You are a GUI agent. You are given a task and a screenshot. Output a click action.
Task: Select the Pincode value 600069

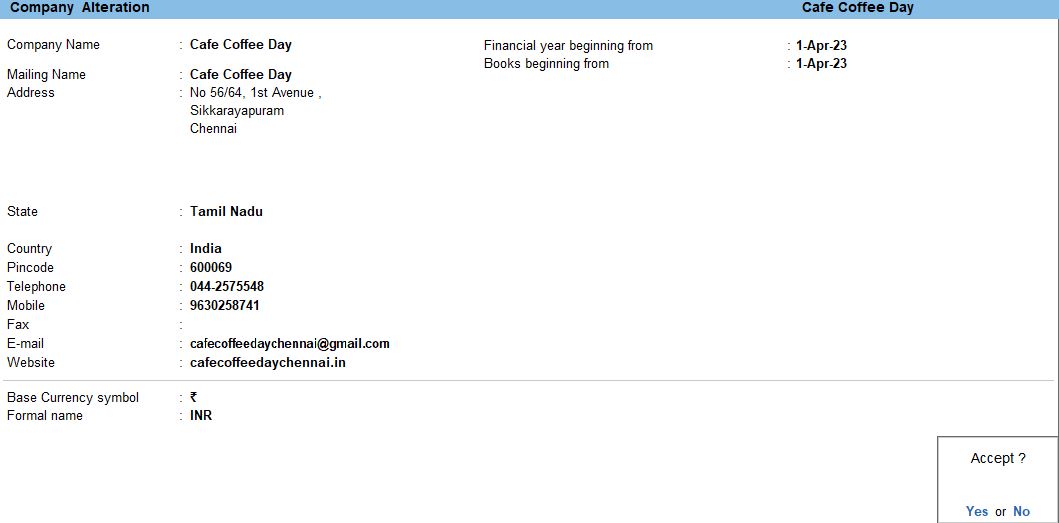pyautogui.click(x=211, y=268)
